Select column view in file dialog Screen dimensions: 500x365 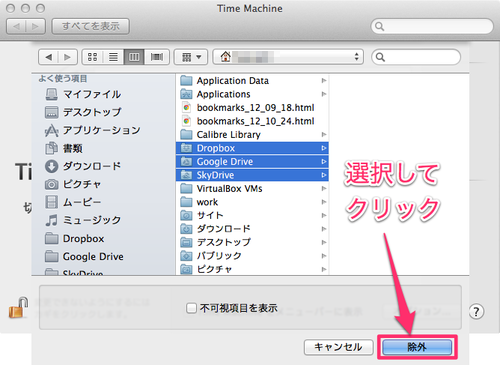point(134,57)
